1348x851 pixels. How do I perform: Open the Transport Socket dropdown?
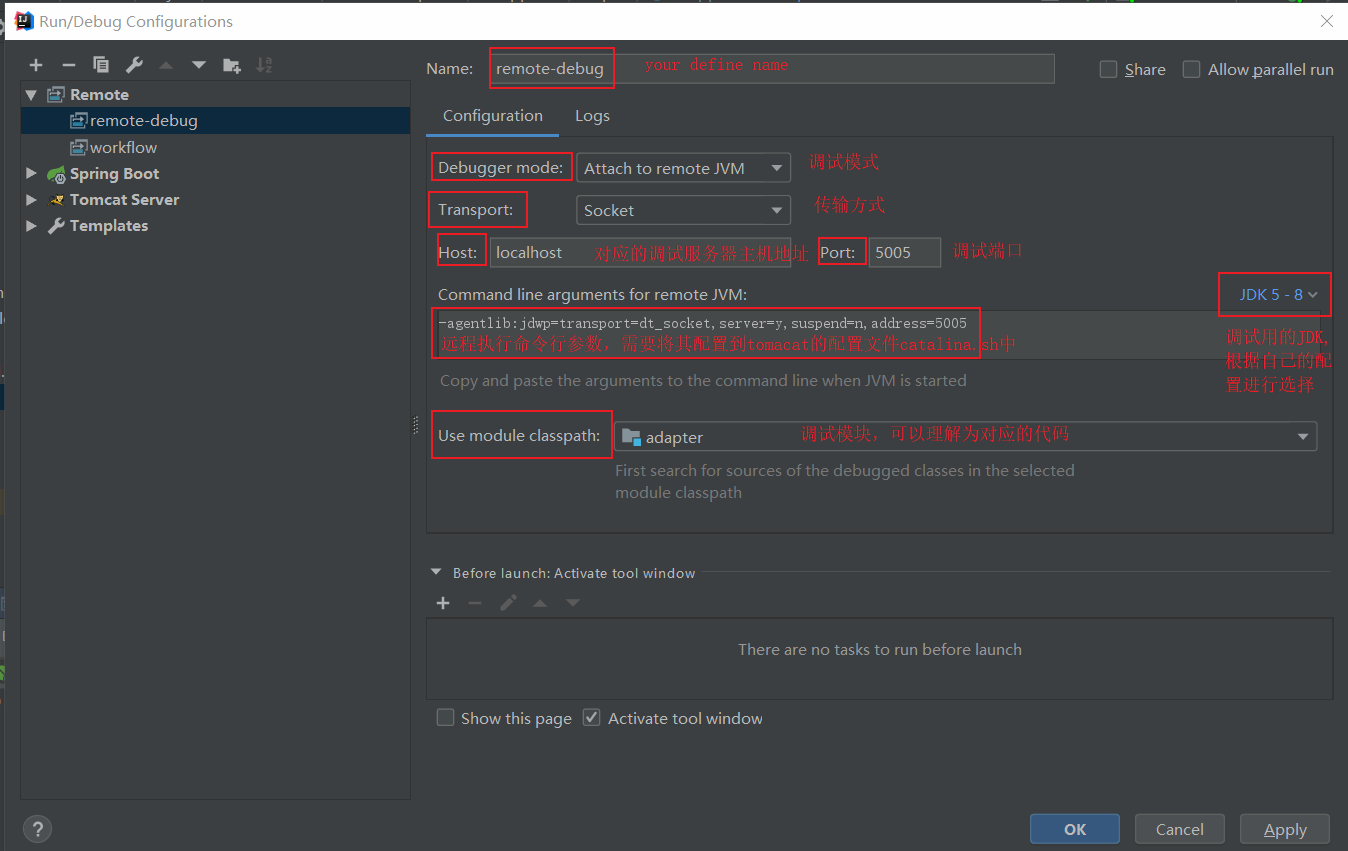click(683, 210)
